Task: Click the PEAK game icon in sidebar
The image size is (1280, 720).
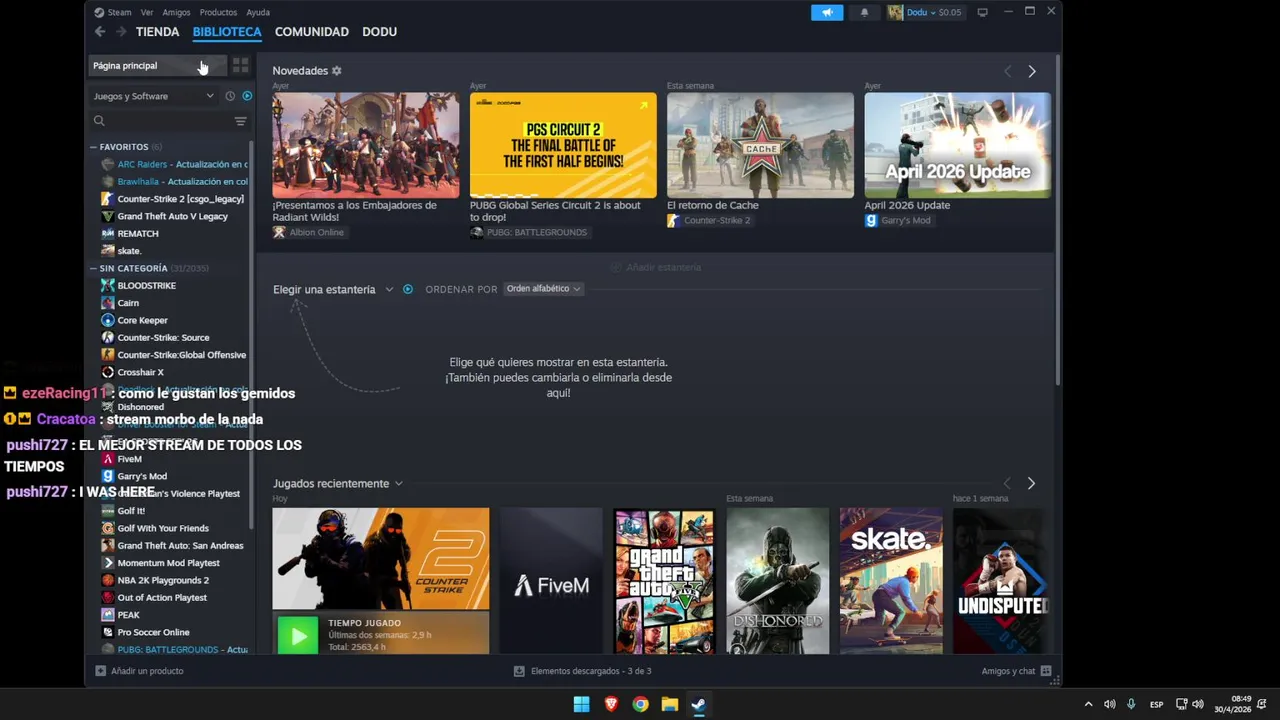Action: coord(108,615)
